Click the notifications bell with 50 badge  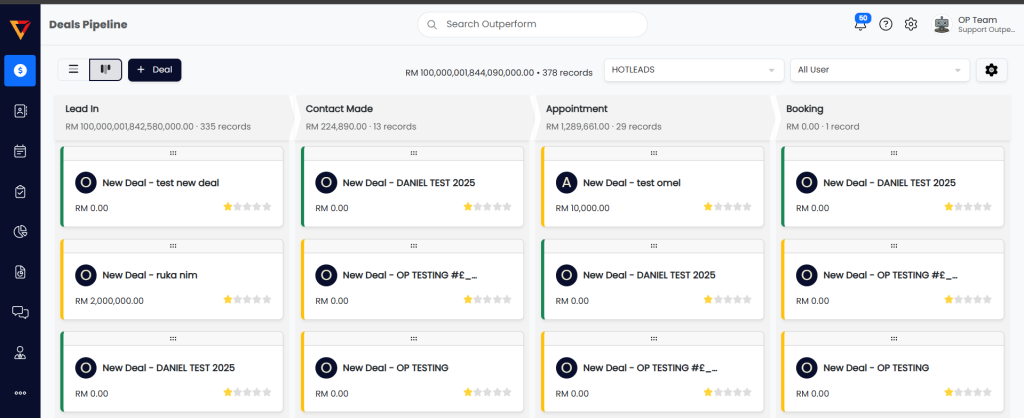[860, 25]
